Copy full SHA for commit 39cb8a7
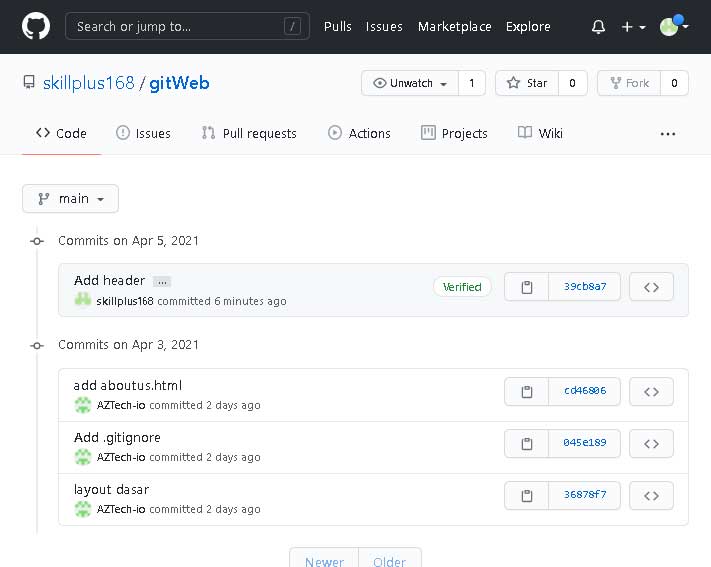 (x=526, y=287)
